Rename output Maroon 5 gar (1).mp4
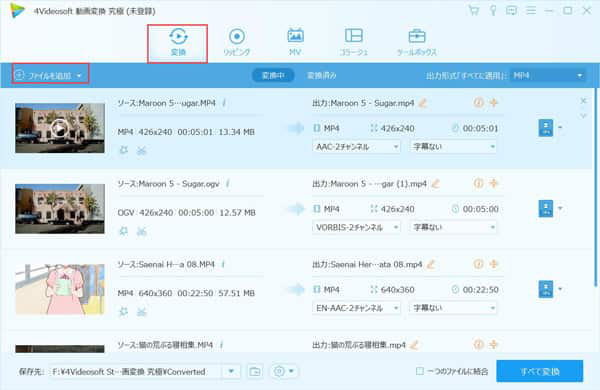Viewport: 600px width, 390px height. coord(435,184)
